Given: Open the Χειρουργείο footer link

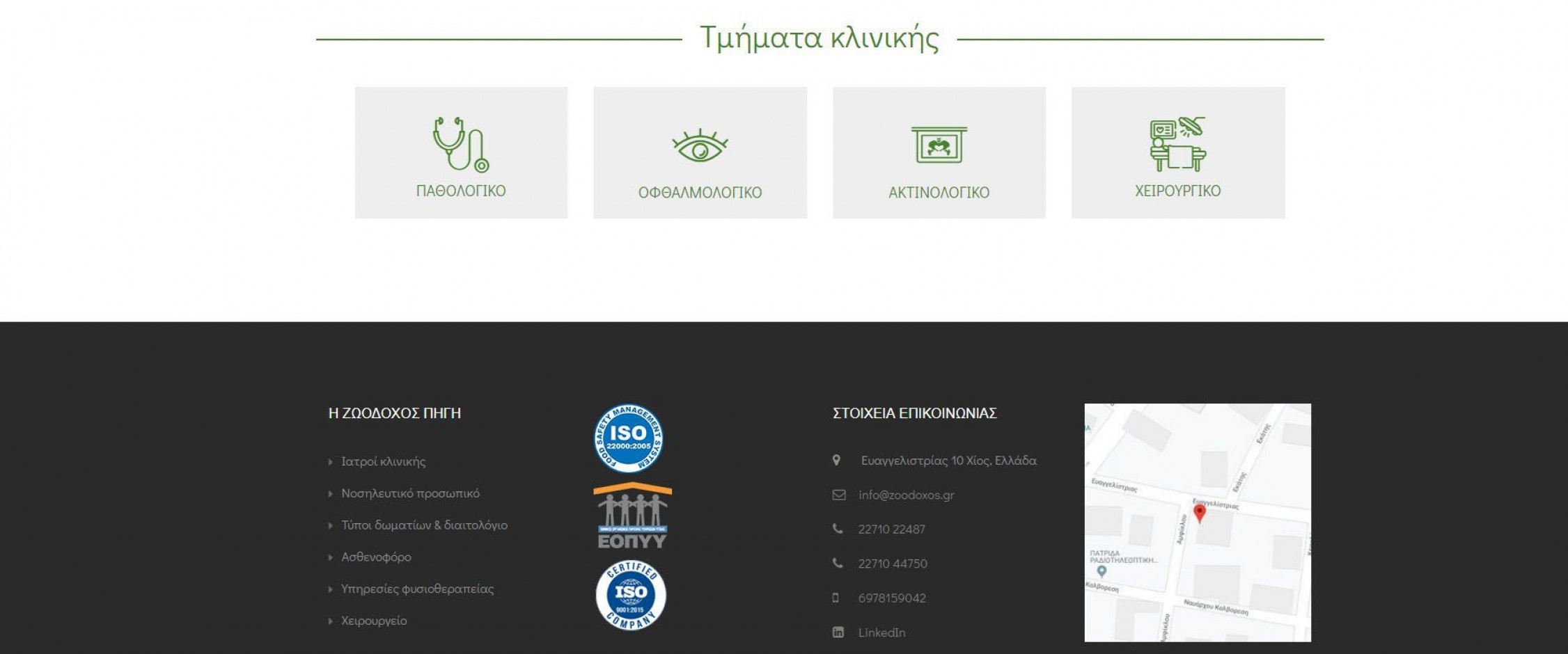Looking at the screenshot, I should click(374, 621).
